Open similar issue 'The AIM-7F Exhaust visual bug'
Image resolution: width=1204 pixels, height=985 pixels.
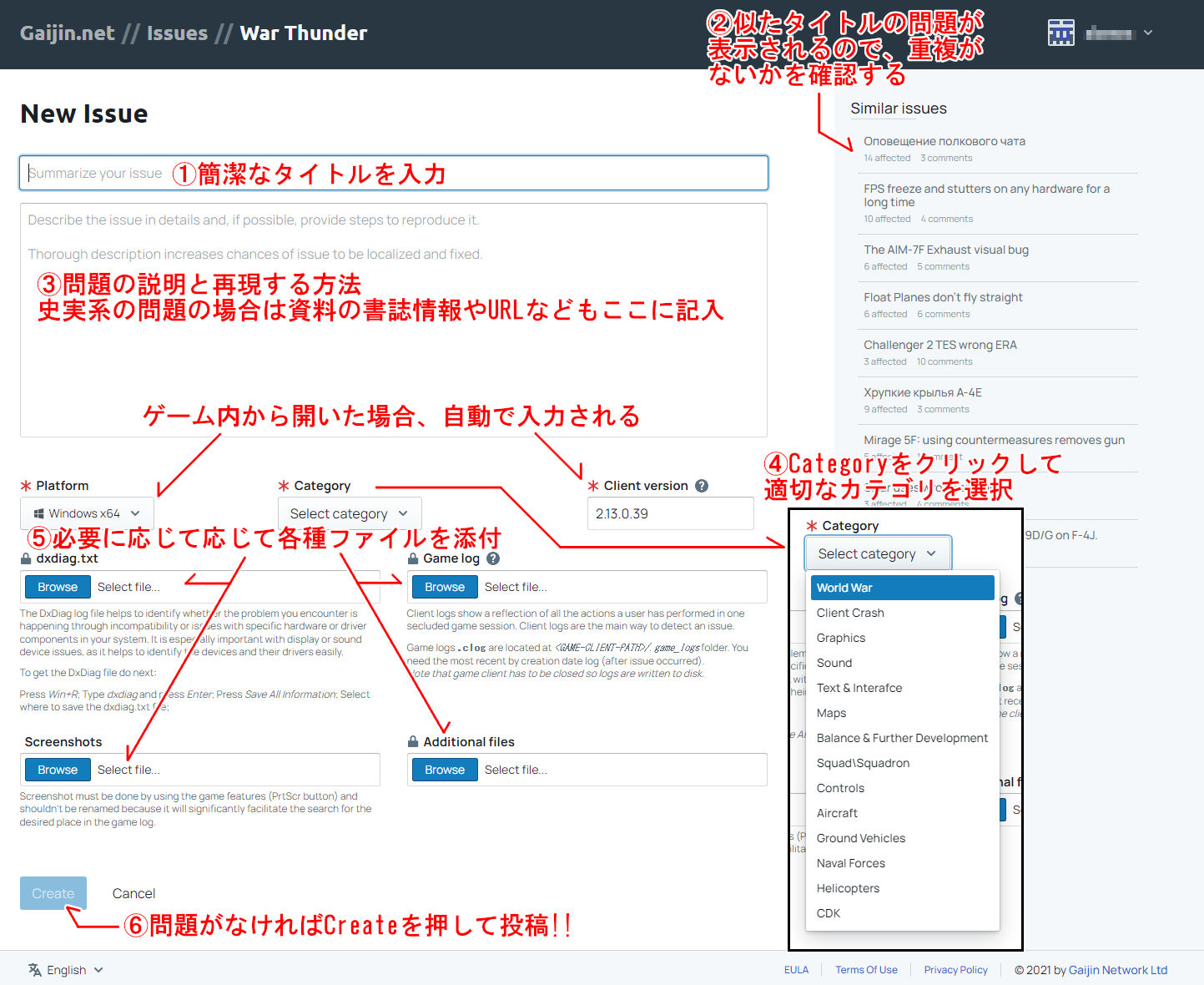coord(946,250)
